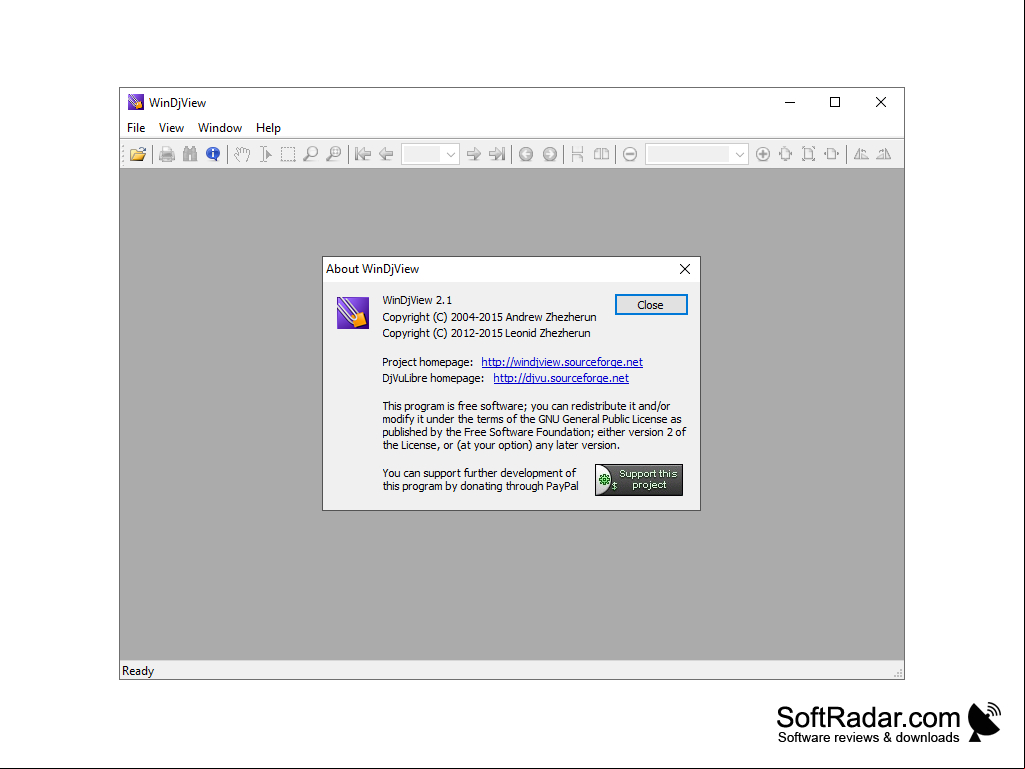This screenshot has width=1025, height=769.
Task: Maximize the WinDjView main window
Action: tap(835, 103)
